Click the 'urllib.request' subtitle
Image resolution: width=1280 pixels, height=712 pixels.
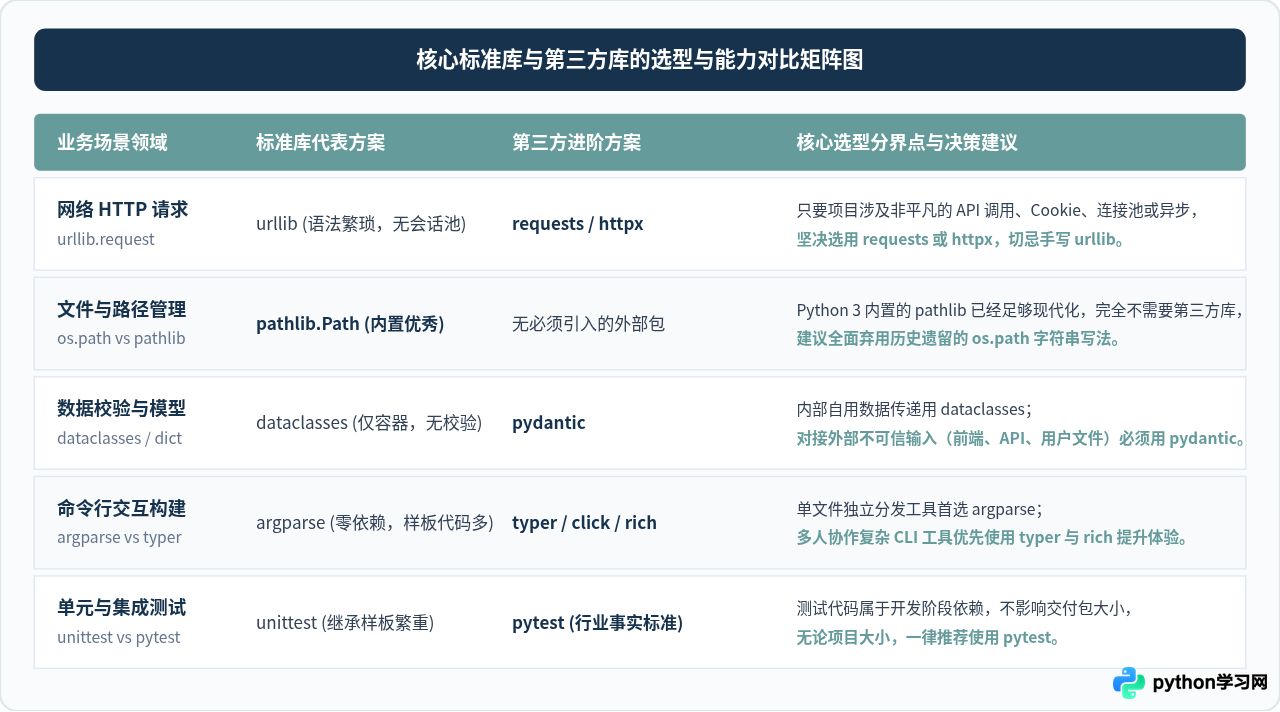pyautogui.click(x=106, y=239)
